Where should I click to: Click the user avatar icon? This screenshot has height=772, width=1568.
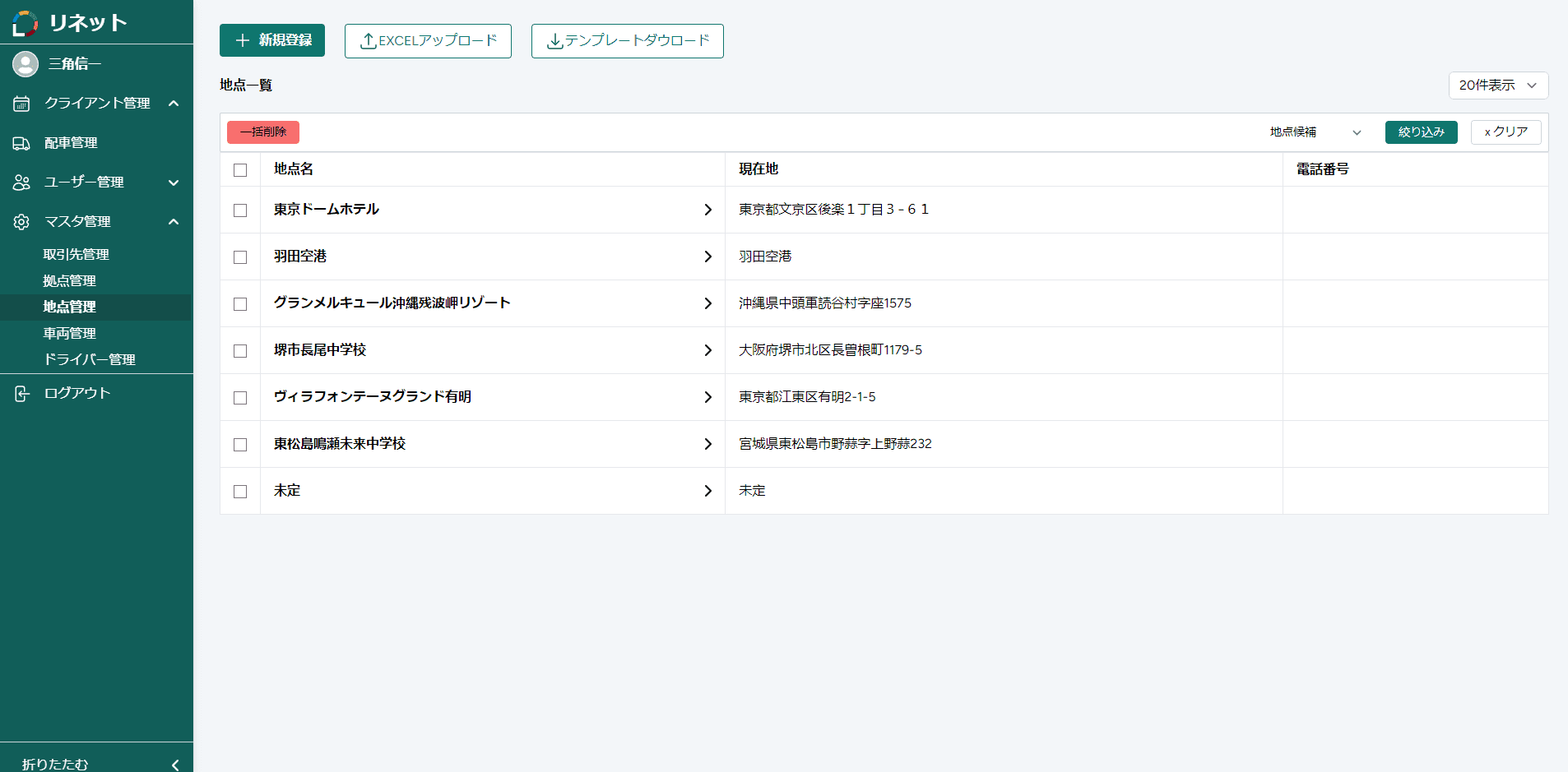coord(26,64)
